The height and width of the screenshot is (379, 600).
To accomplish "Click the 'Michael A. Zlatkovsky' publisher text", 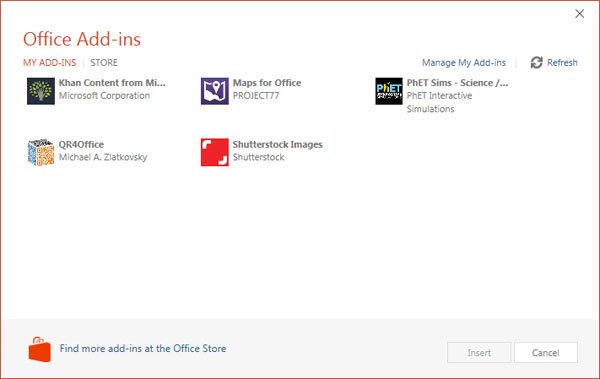I will 103,157.
